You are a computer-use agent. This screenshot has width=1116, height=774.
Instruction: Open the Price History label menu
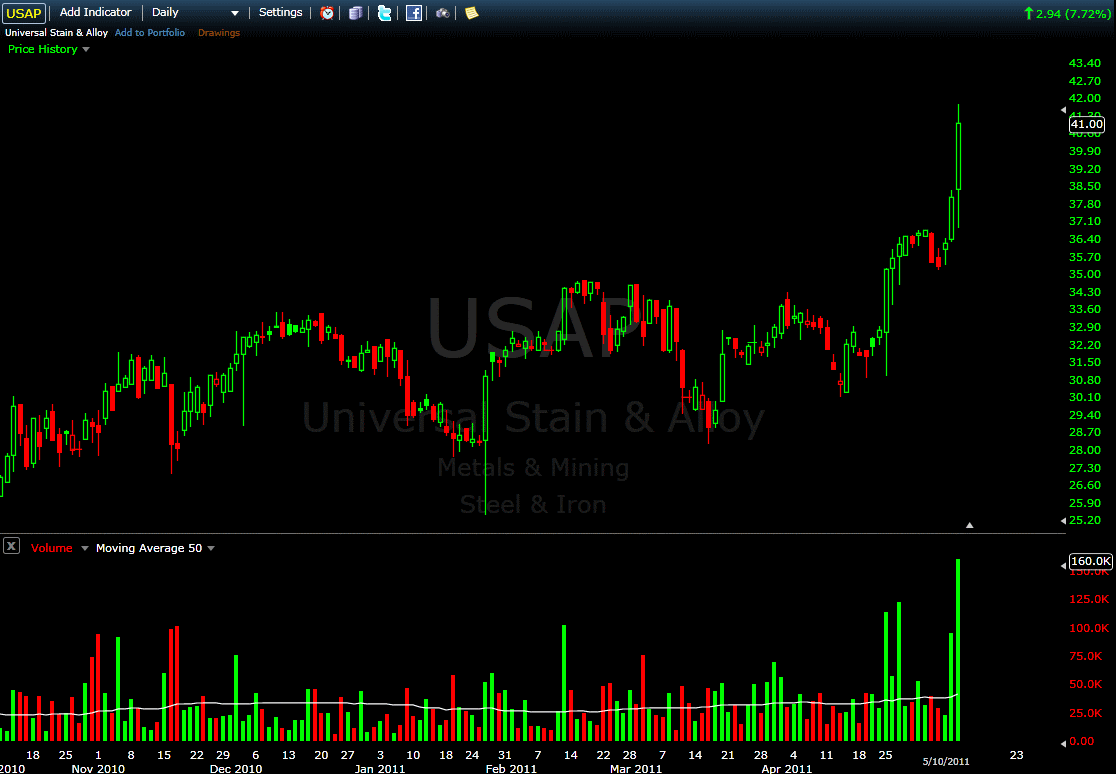coord(43,49)
